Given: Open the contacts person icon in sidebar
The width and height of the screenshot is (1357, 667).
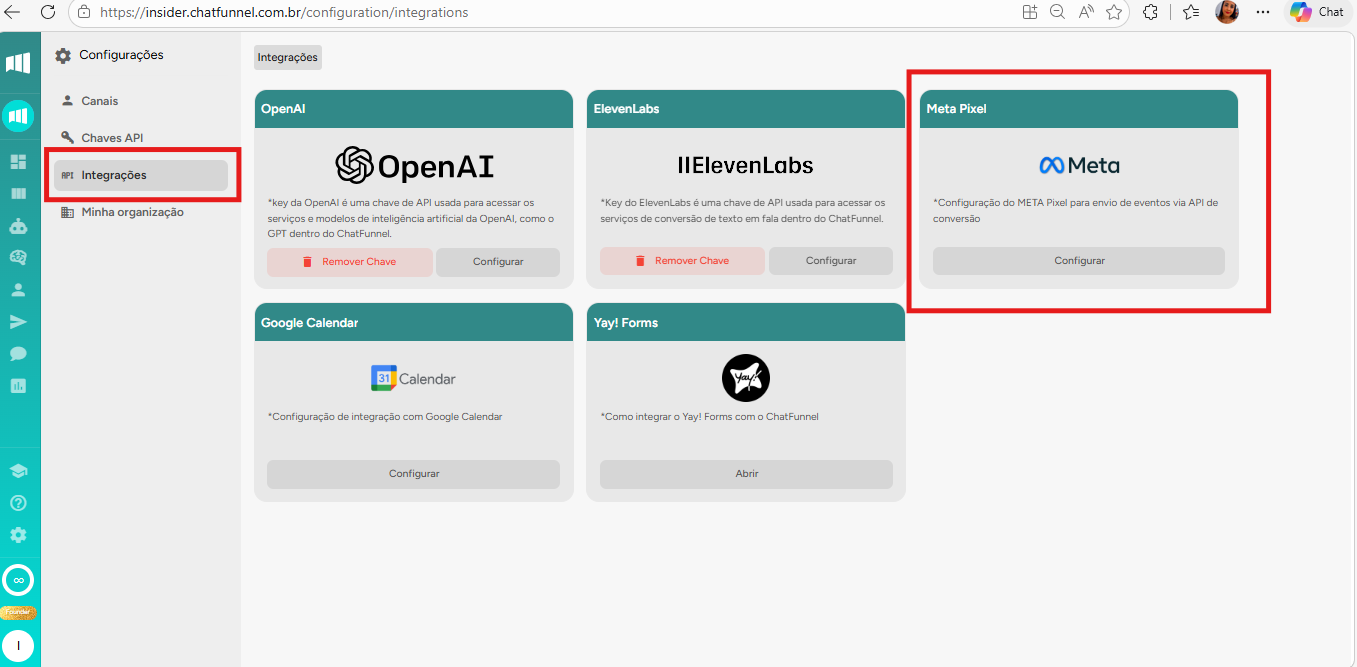Looking at the screenshot, I should pos(18,290).
